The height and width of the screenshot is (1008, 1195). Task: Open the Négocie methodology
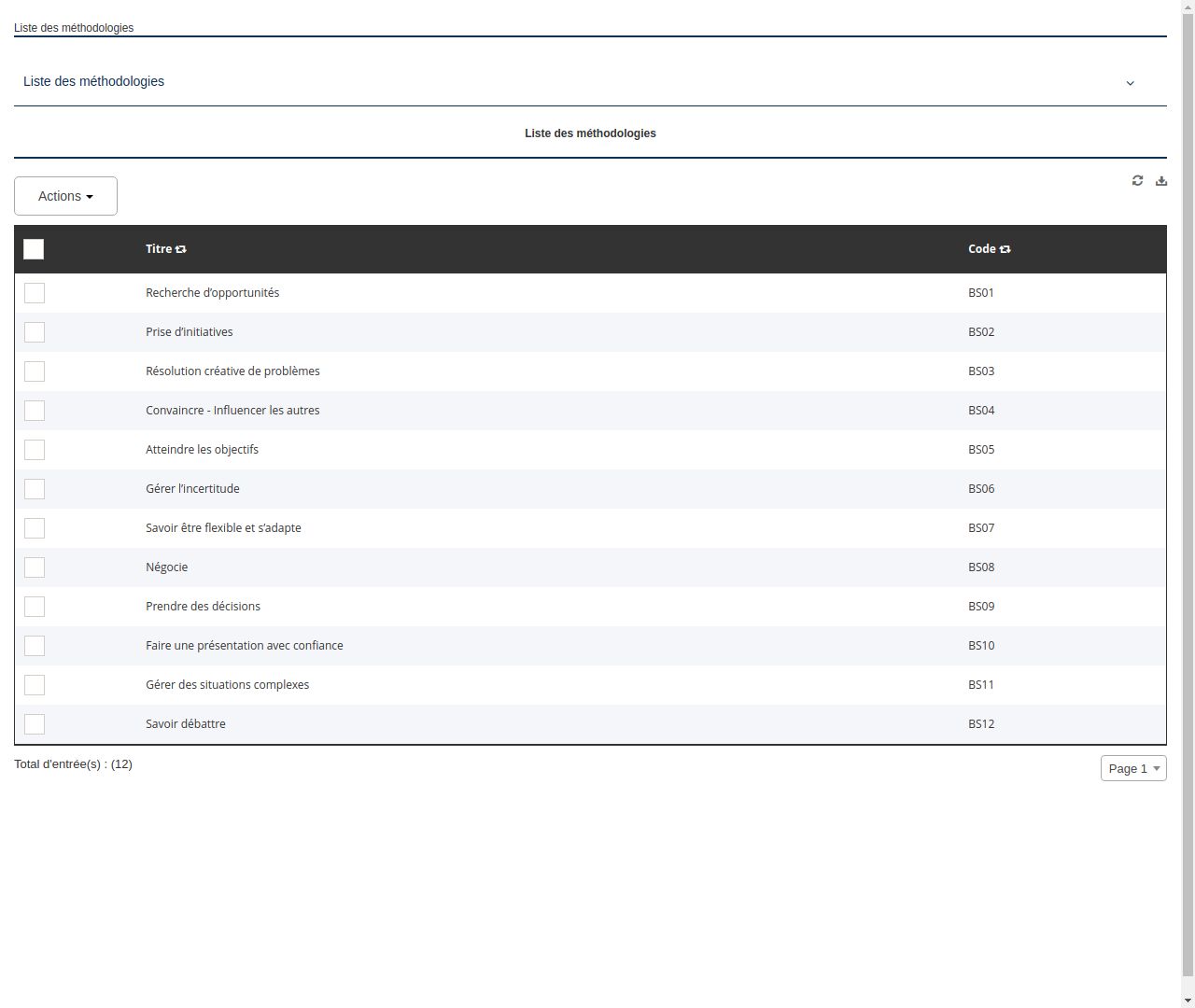pyautogui.click(x=166, y=567)
